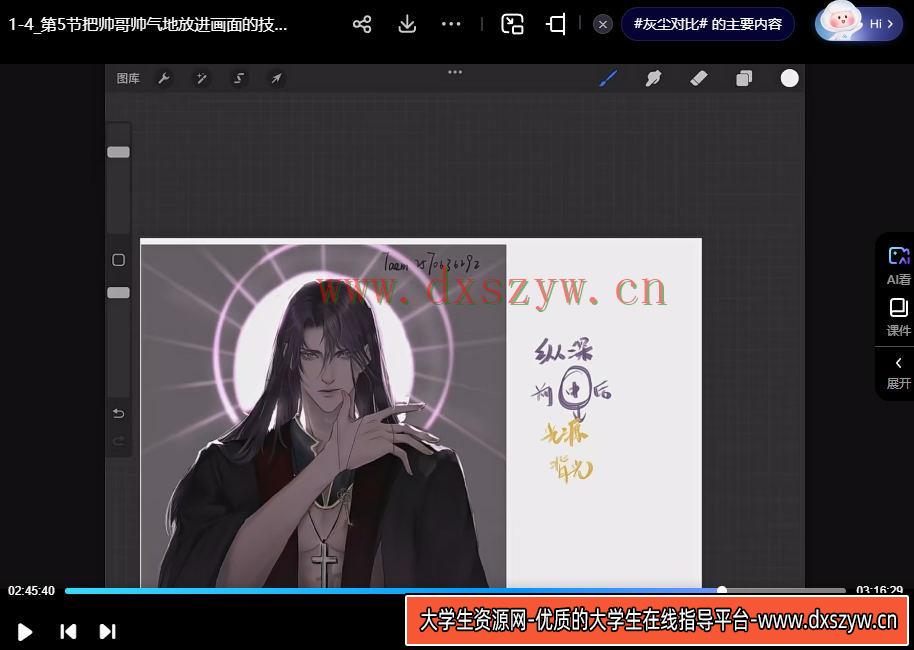Play the video
The image size is (914, 650).
pyautogui.click(x=24, y=632)
